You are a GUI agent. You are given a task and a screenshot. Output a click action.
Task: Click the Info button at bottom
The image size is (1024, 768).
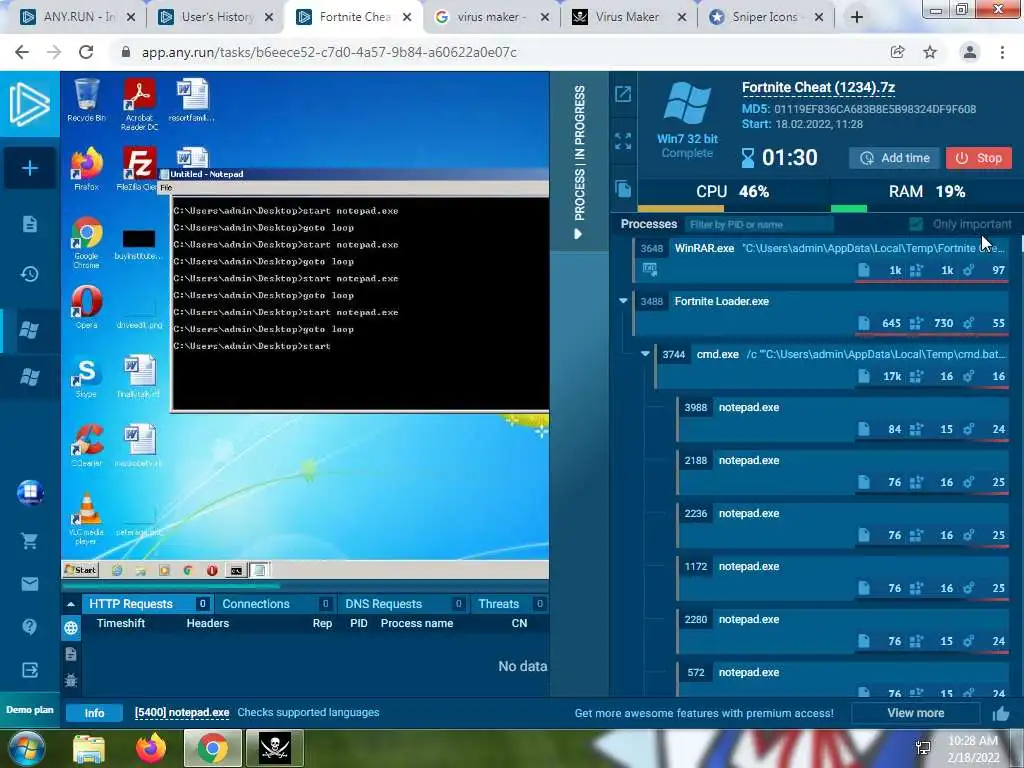click(94, 713)
